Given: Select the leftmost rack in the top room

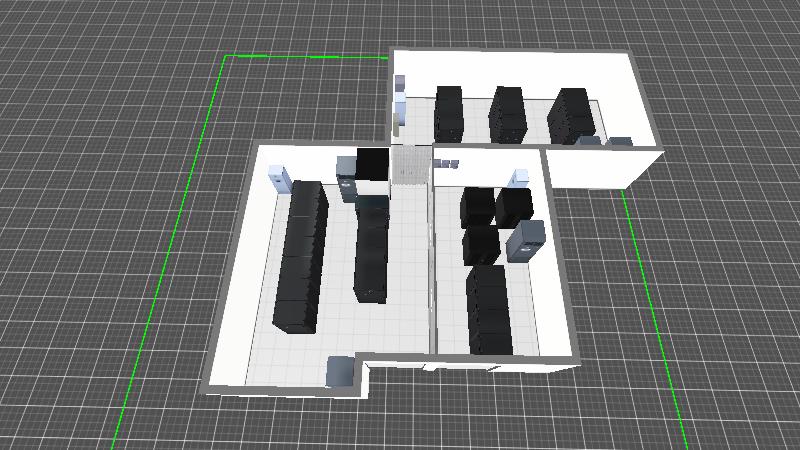Looking at the screenshot, I should [x=449, y=114].
